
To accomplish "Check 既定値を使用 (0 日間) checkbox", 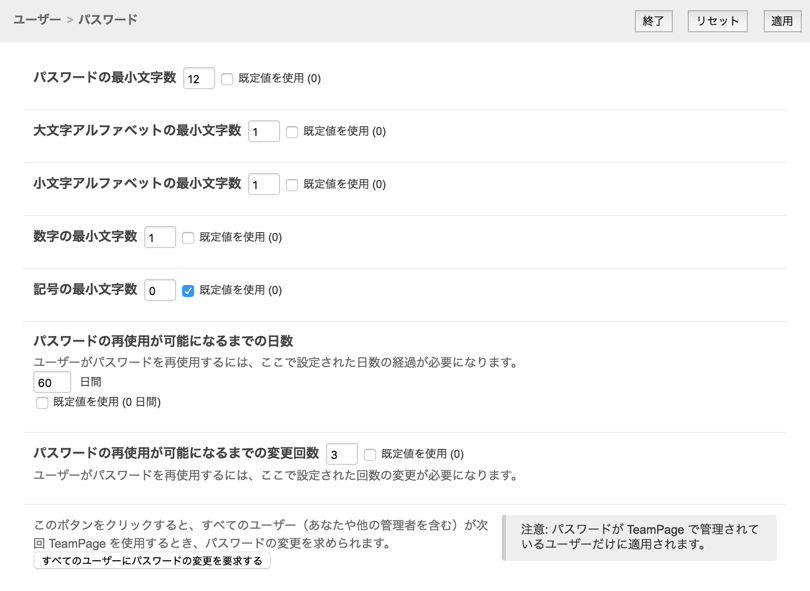I will tap(42, 402).
